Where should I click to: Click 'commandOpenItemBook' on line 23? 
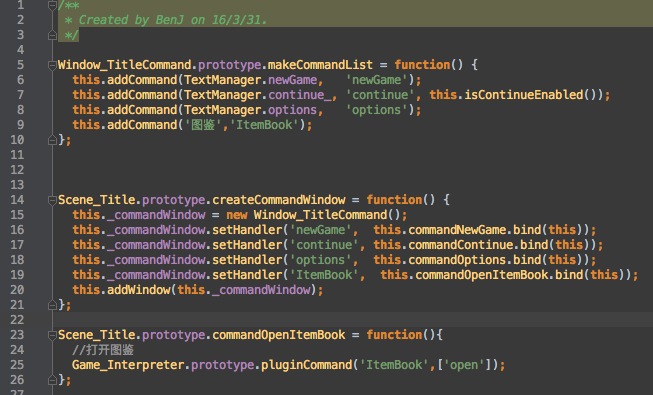(279, 335)
